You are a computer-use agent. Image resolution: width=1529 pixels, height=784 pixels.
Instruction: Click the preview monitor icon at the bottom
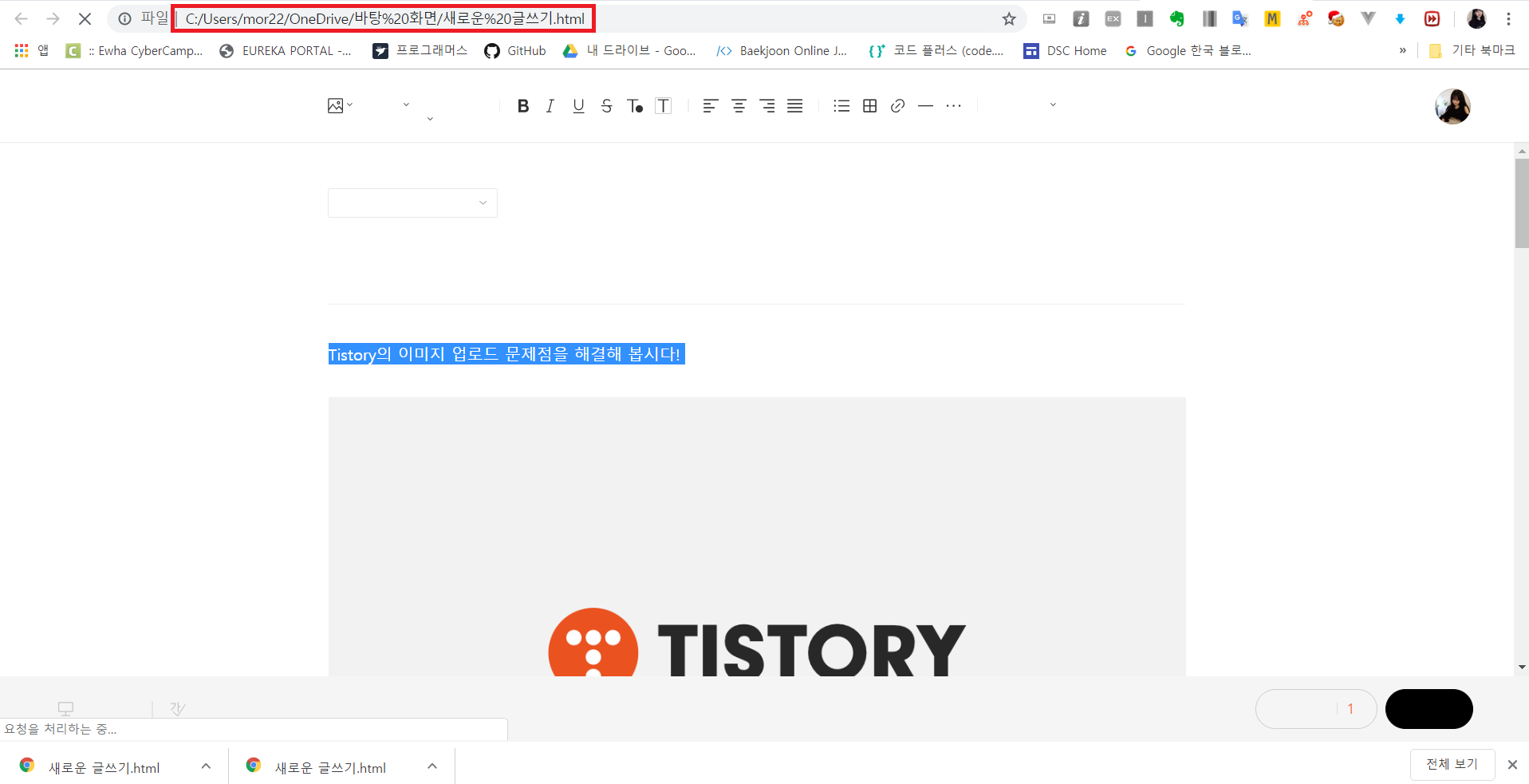[x=65, y=708]
